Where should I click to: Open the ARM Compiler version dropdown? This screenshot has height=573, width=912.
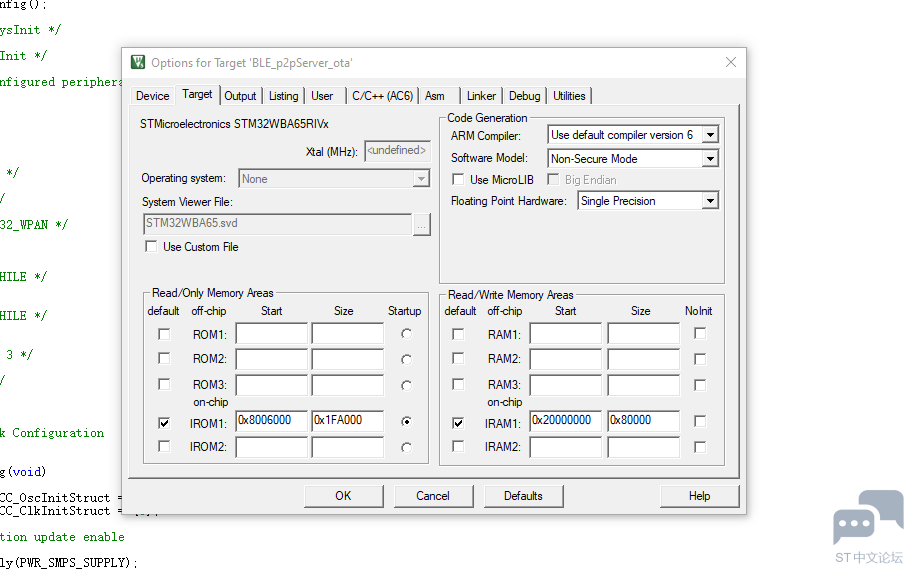coord(710,135)
